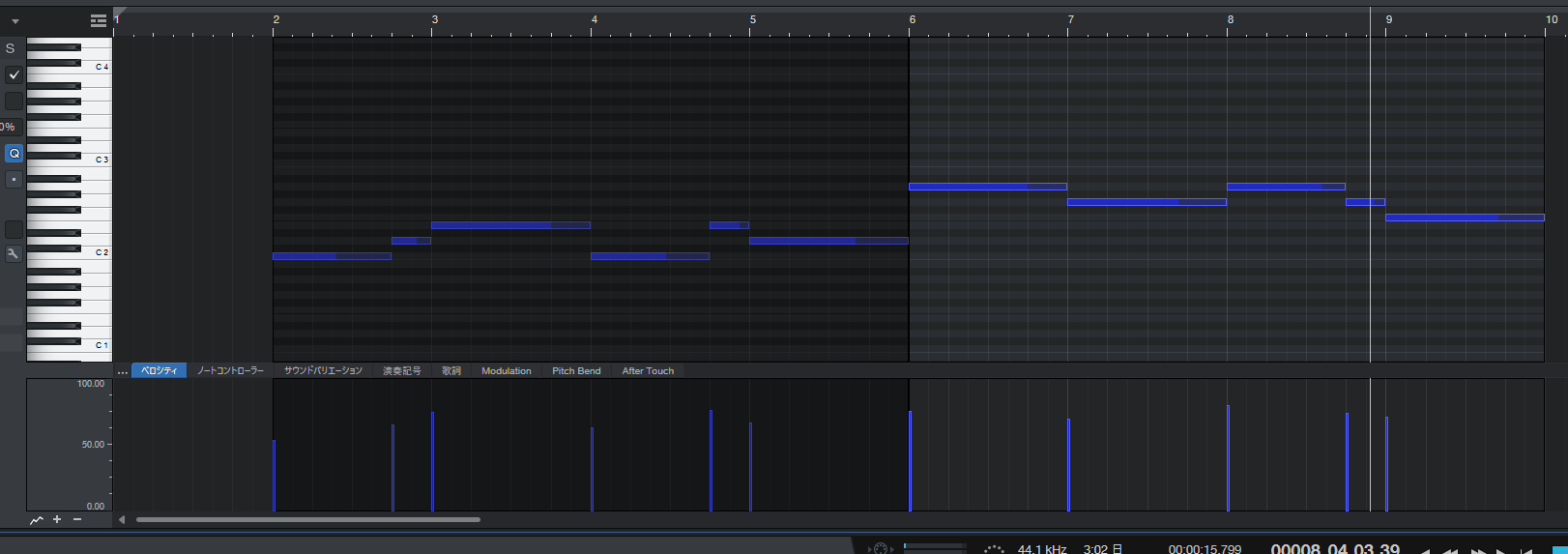
Task: Uncheck the checkmark box in left strip
Action: [x=14, y=74]
